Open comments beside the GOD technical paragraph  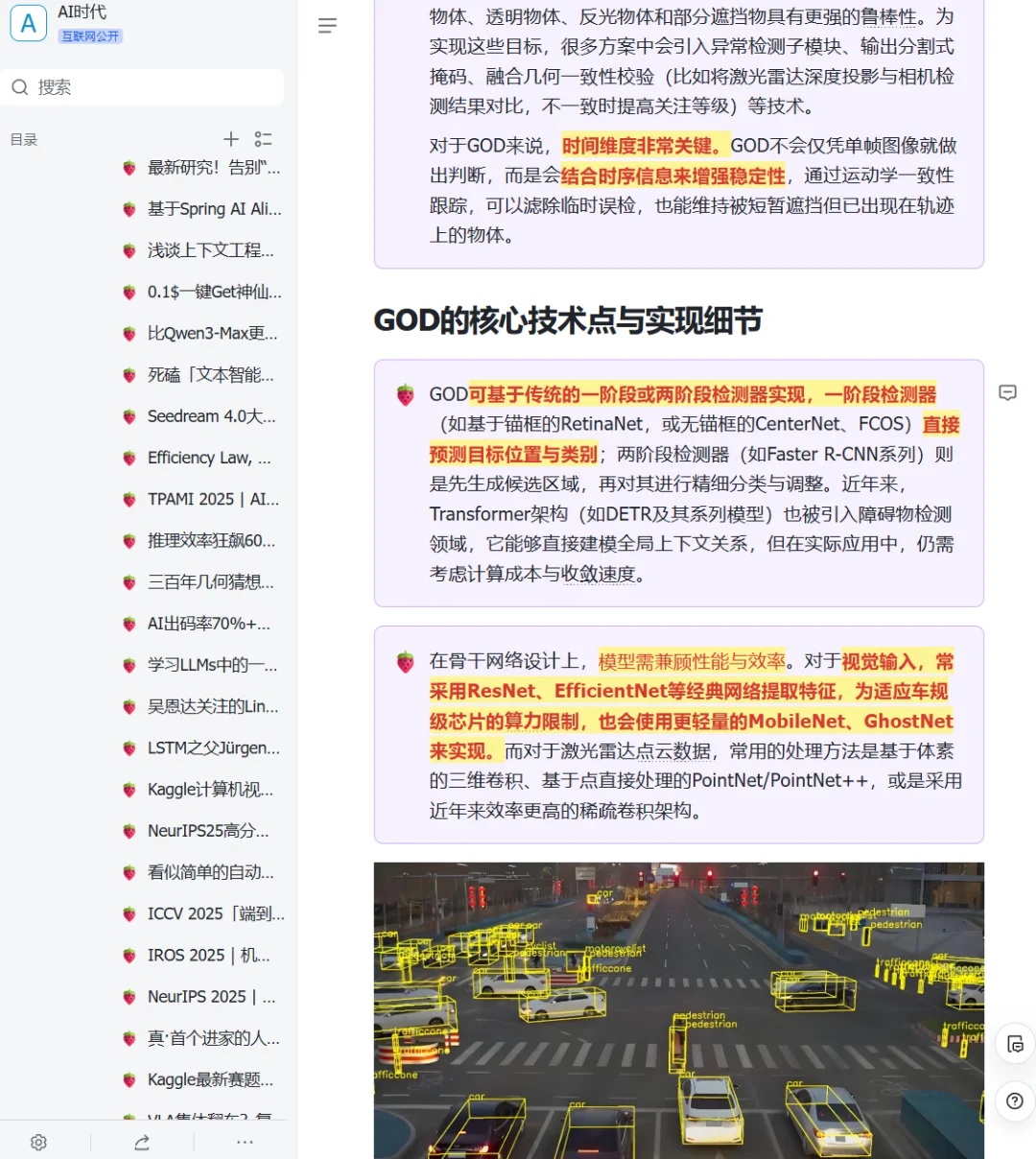(x=1007, y=393)
